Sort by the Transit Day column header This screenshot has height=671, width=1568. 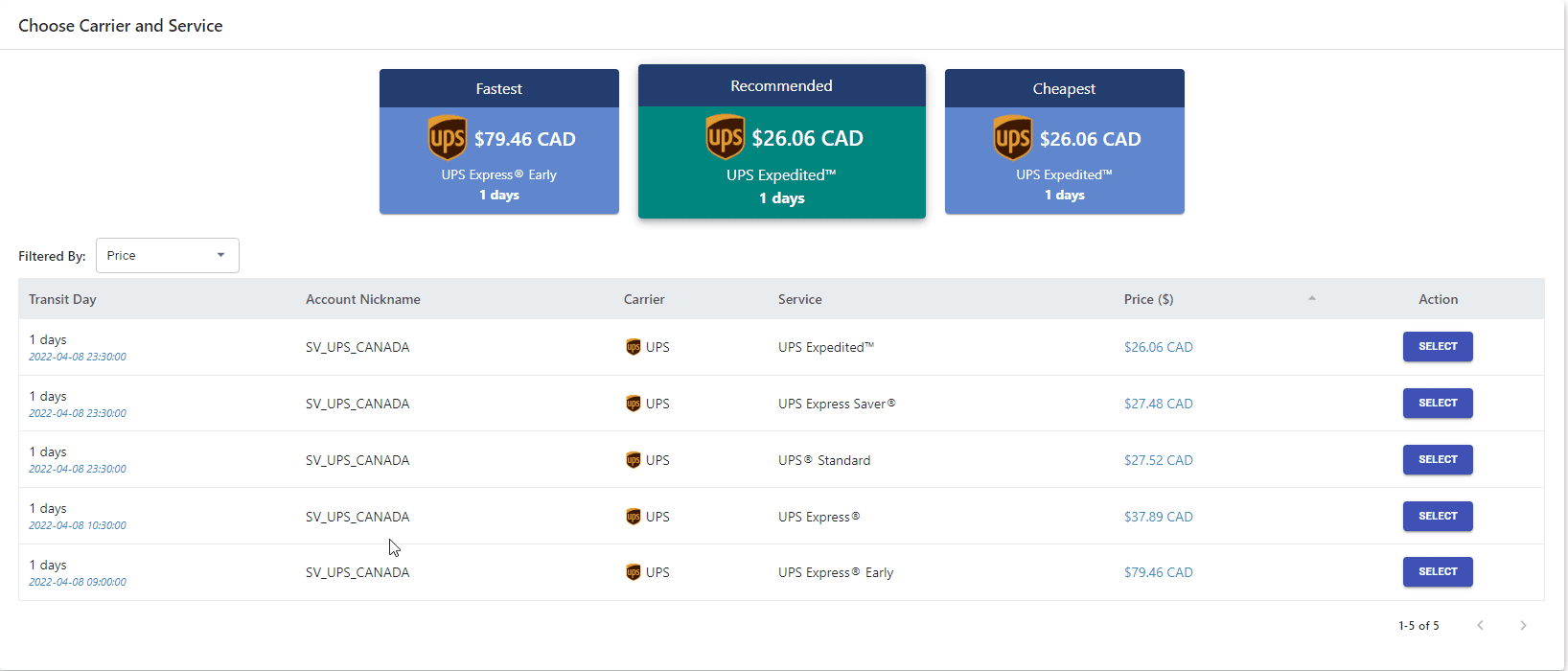62,299
